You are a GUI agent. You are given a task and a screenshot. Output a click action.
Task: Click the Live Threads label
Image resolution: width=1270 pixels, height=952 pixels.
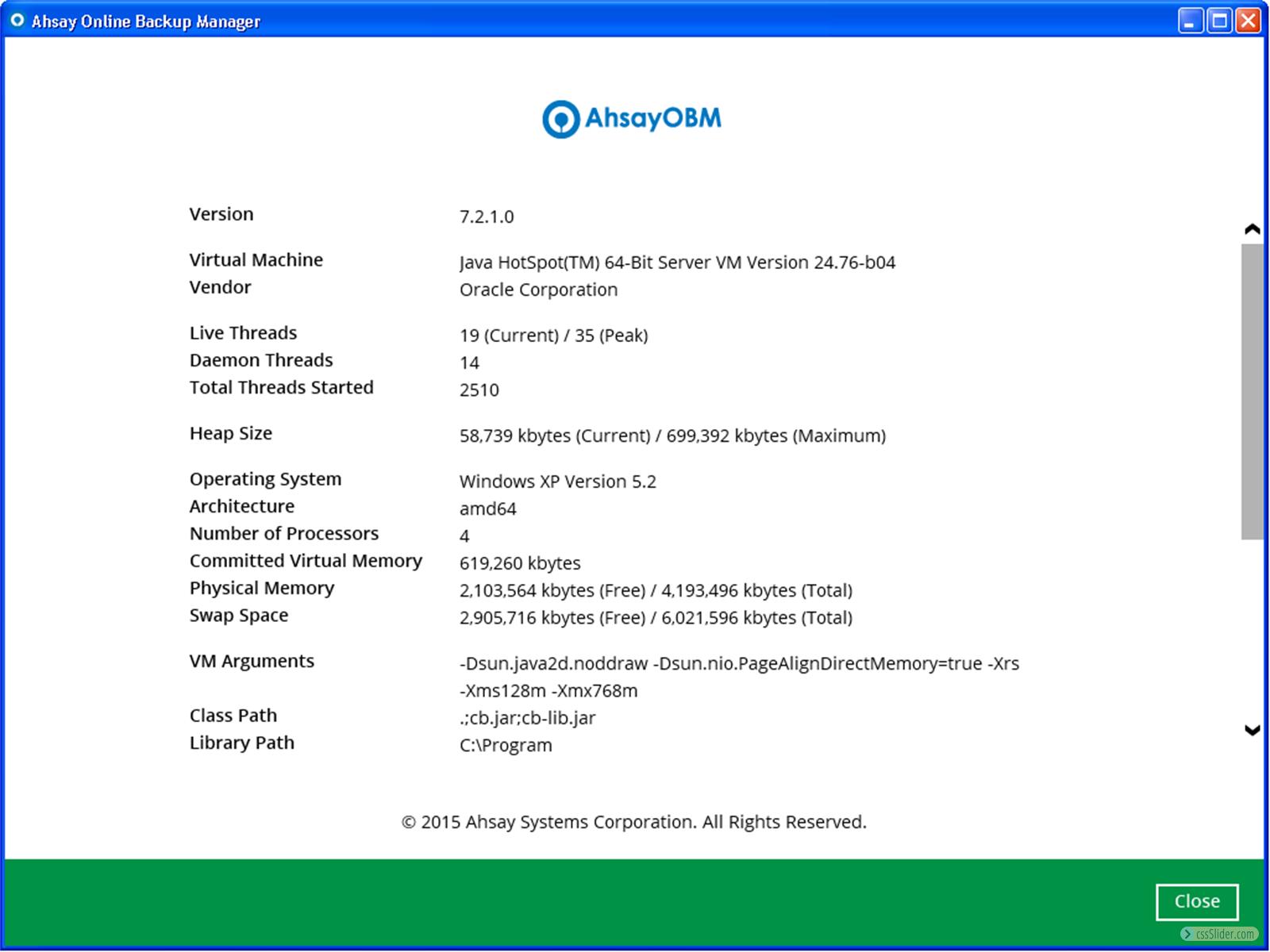tap(243, 333)
